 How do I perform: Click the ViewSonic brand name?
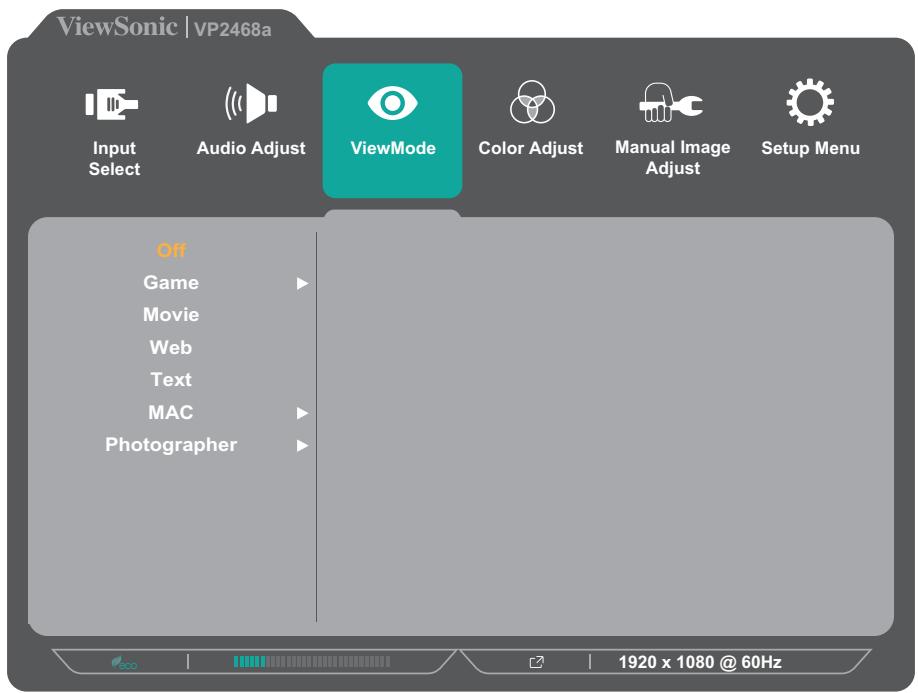[117, 27]
